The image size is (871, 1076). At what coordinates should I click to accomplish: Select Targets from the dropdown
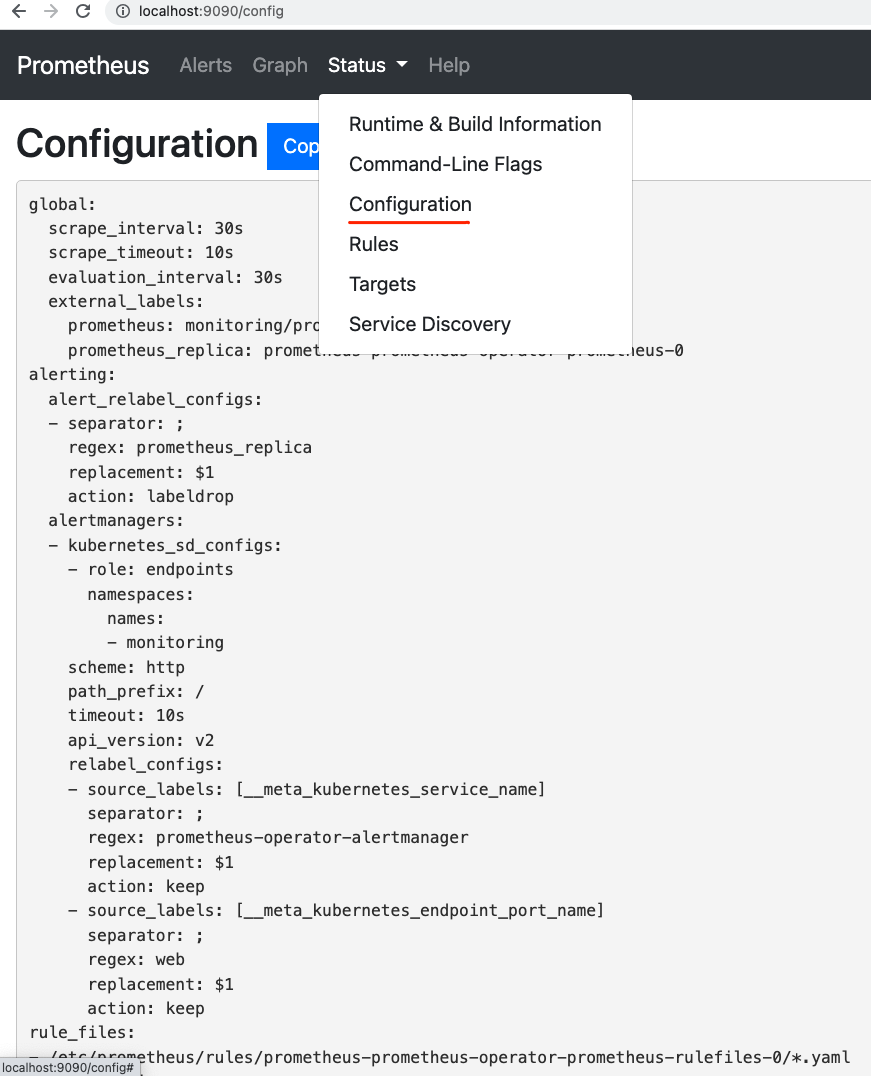pos(382,285)
